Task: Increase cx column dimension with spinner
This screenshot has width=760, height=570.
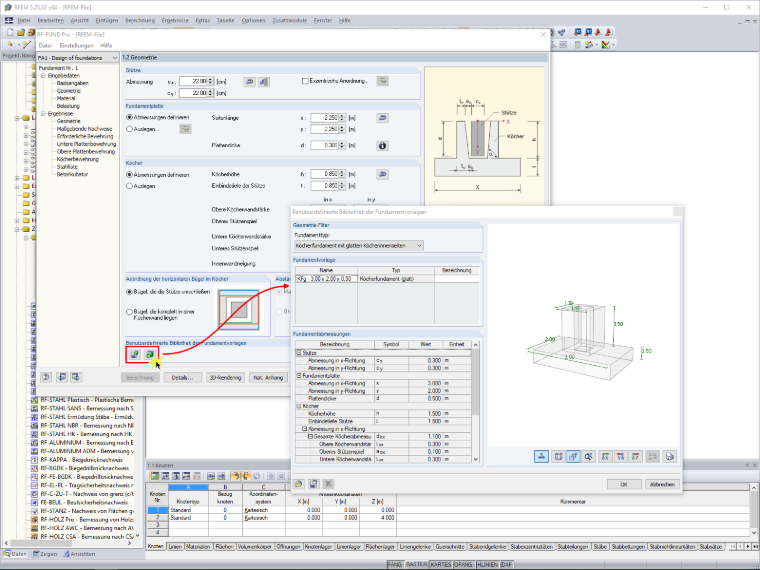Action: point(210,79)
